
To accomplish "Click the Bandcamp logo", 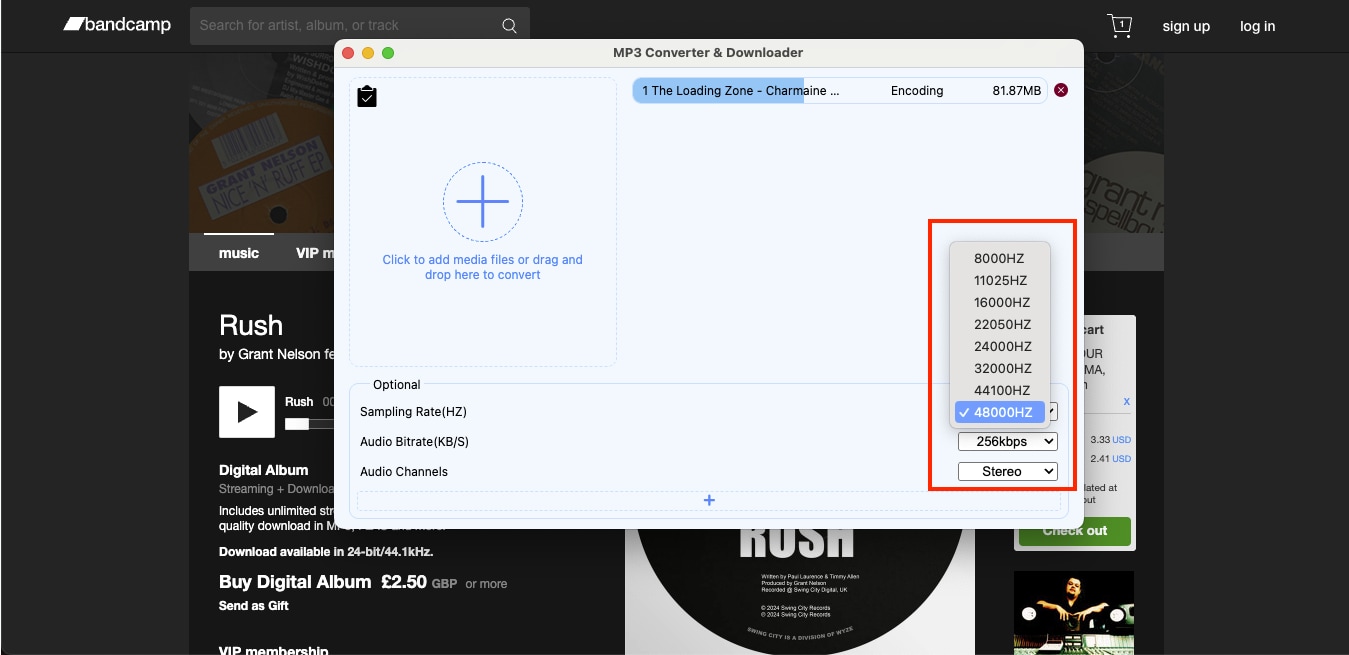I will pyautogui.click(x=116, y=24).
